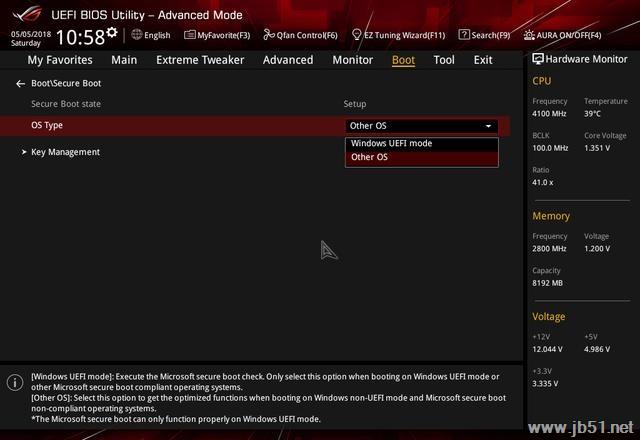This screenshot has width=640, height=440.
Task: Go to the Advanced tab
Action: (288, 60)
